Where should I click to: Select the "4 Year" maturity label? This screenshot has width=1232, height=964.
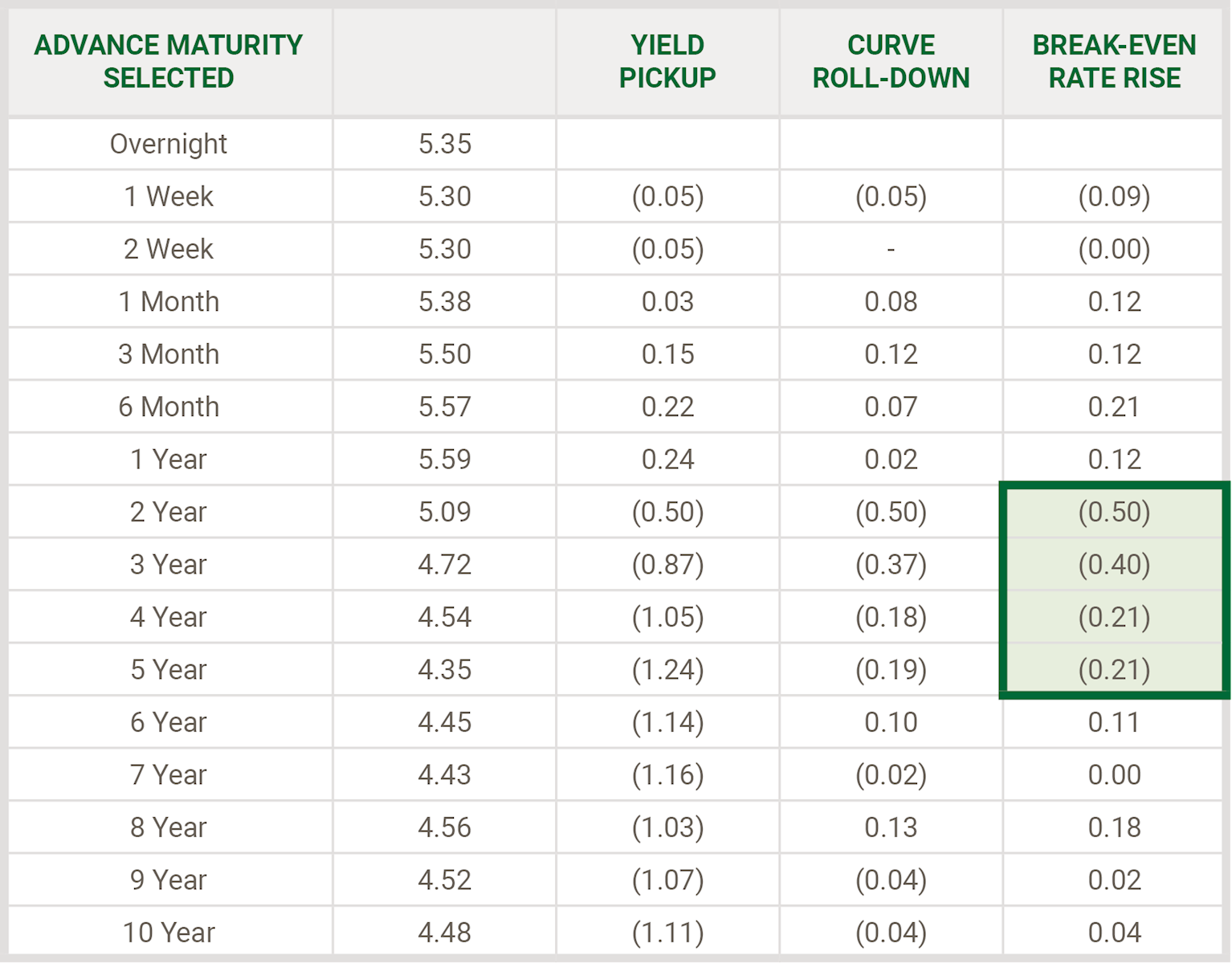pos(169,617)
